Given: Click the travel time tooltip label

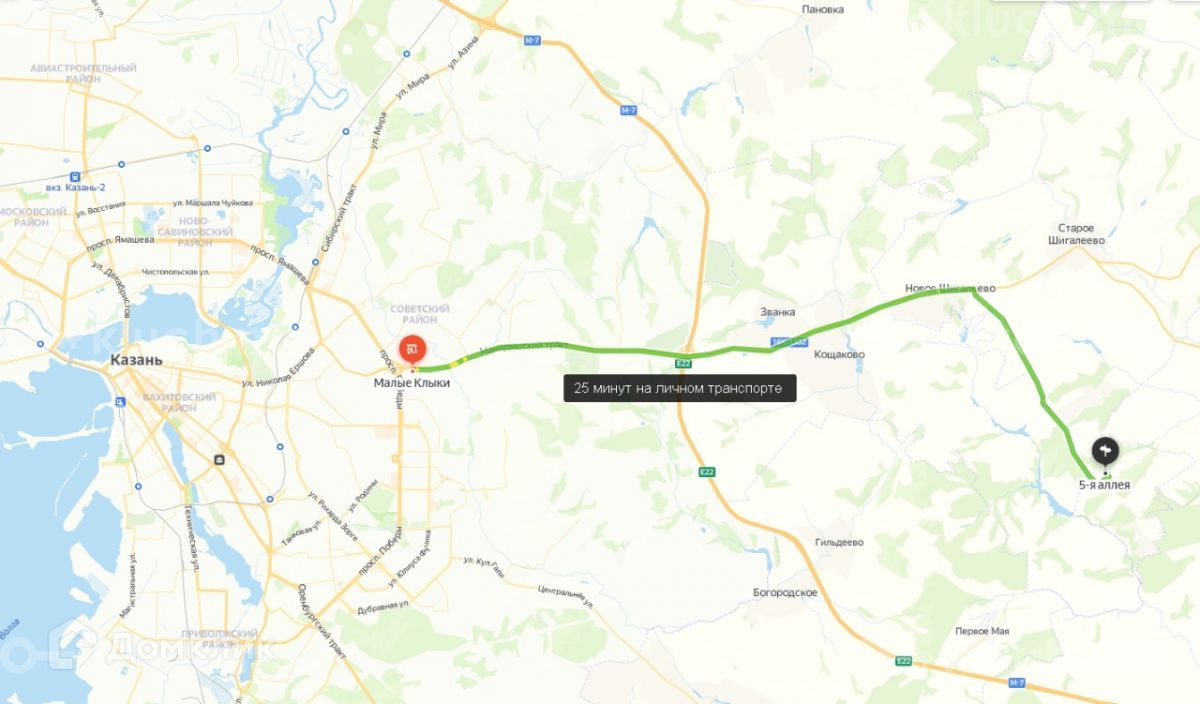Looking at the screenshot, I should (679, 388).
